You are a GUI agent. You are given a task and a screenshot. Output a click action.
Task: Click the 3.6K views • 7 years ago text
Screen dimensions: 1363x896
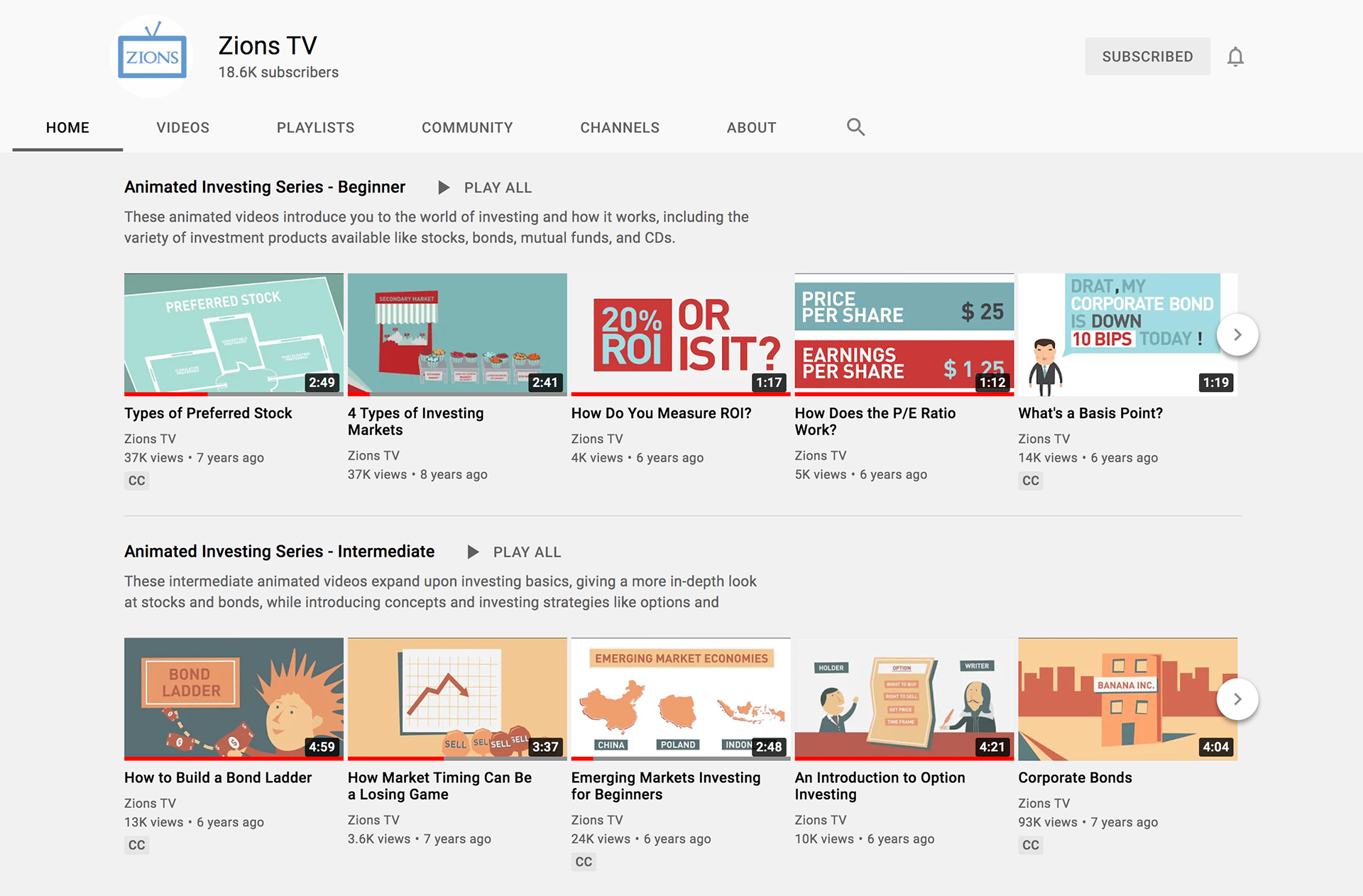tap(419, 838)
